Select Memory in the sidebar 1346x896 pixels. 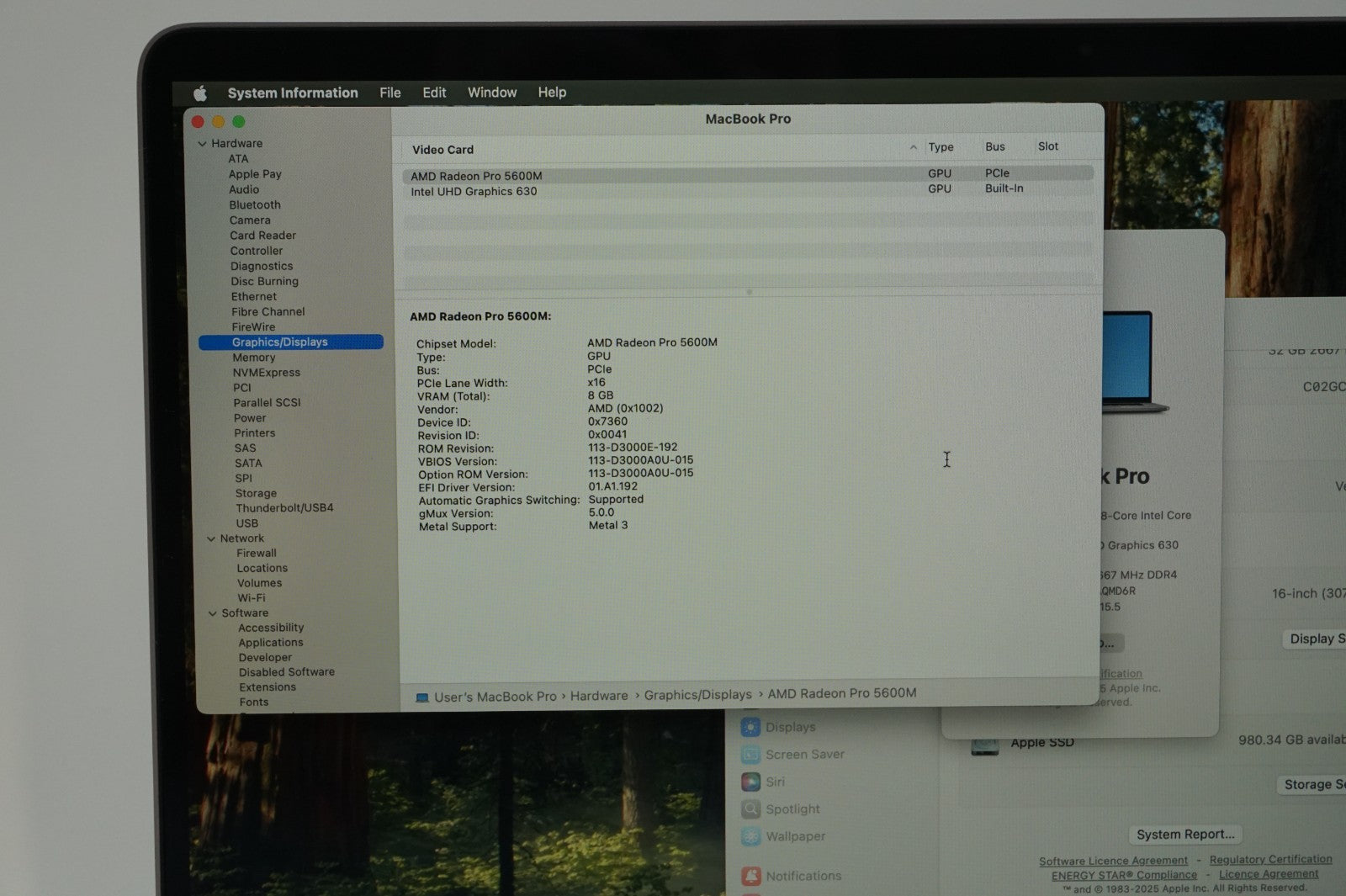tap(254, 358)
